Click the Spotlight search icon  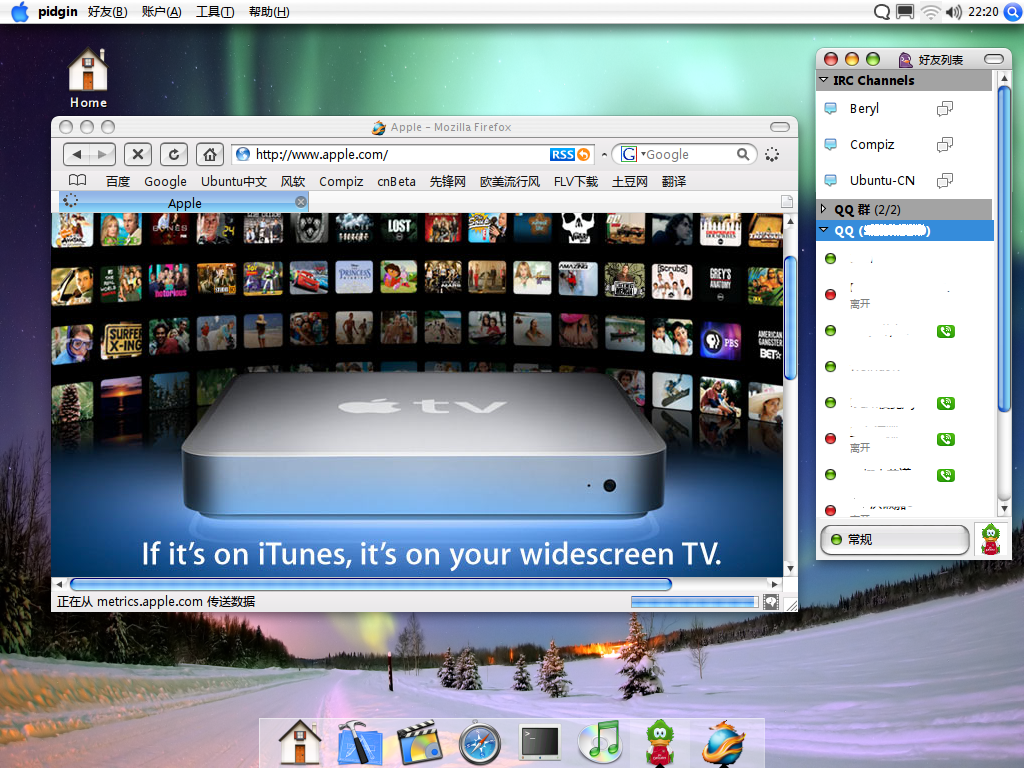coord(1012,12)
